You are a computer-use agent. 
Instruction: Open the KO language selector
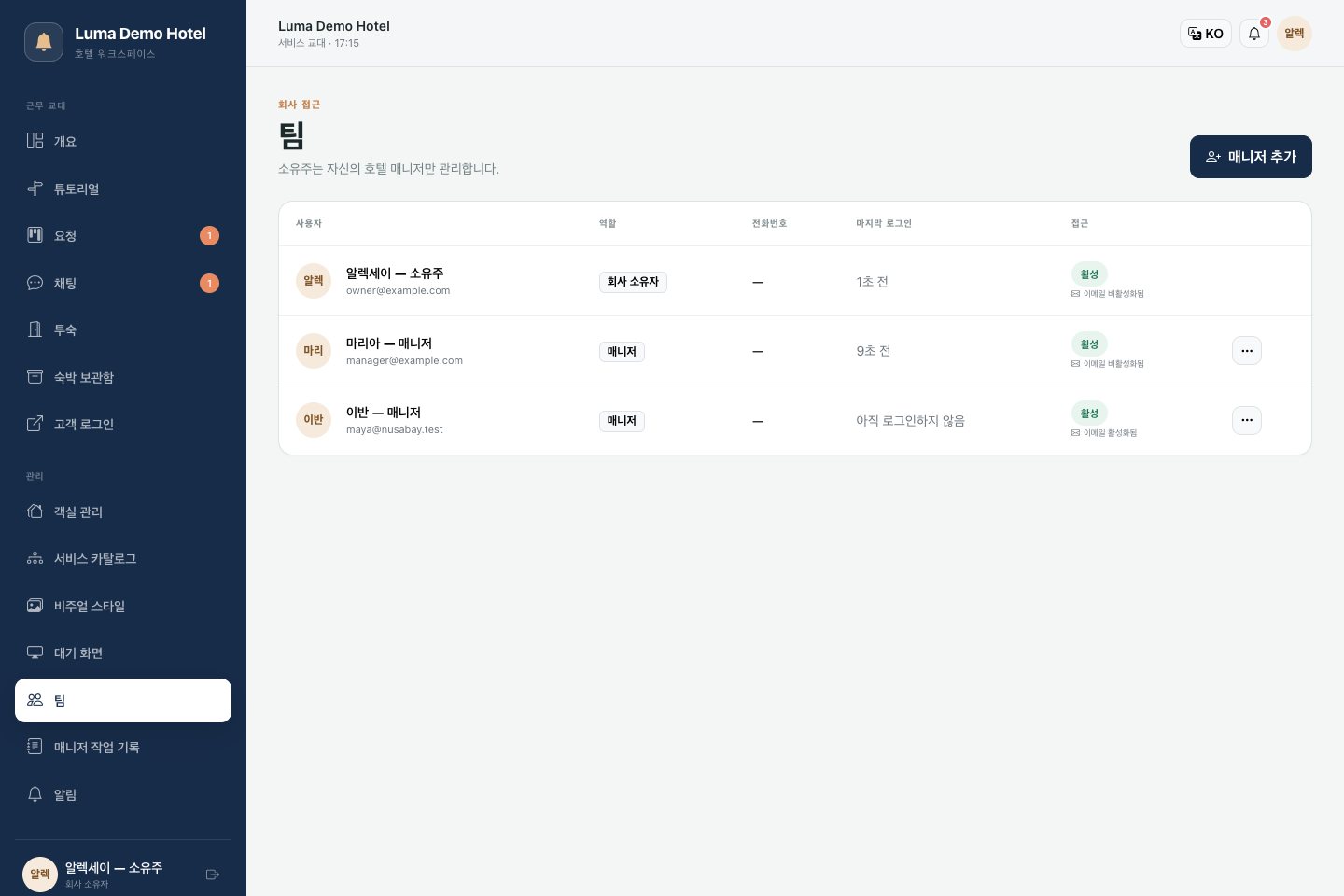tap(1206, 34)
